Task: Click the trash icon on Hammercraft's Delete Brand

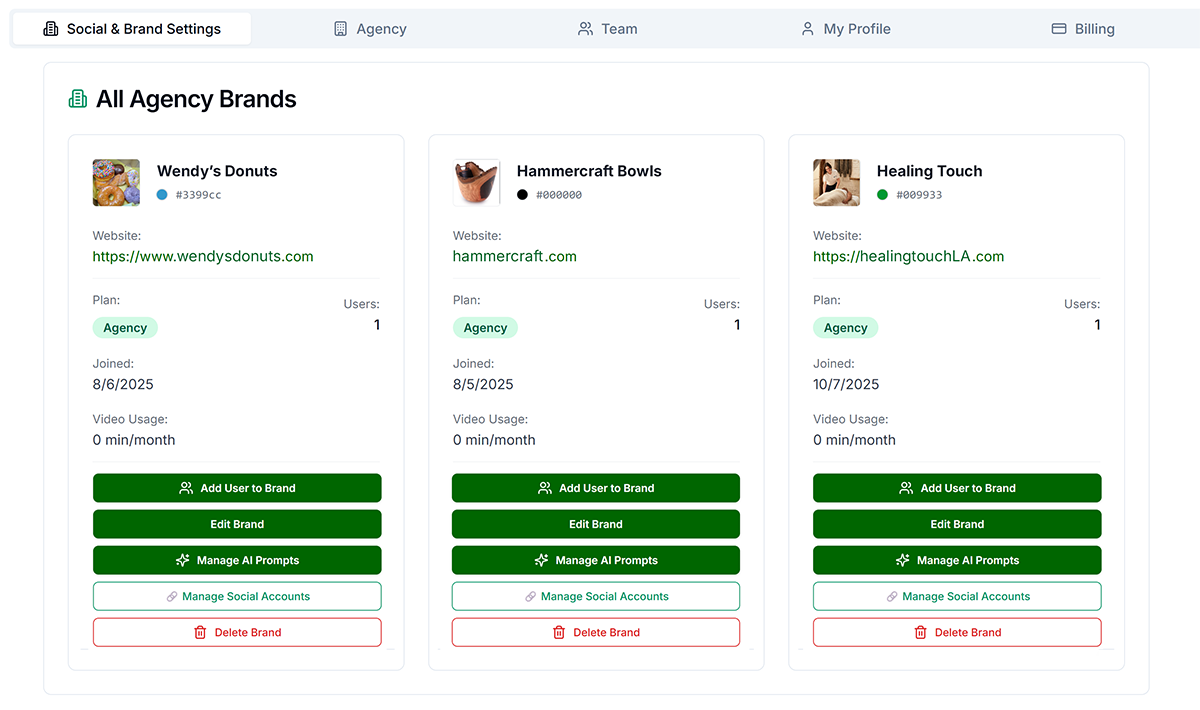Action: click(x=558, y=632)
